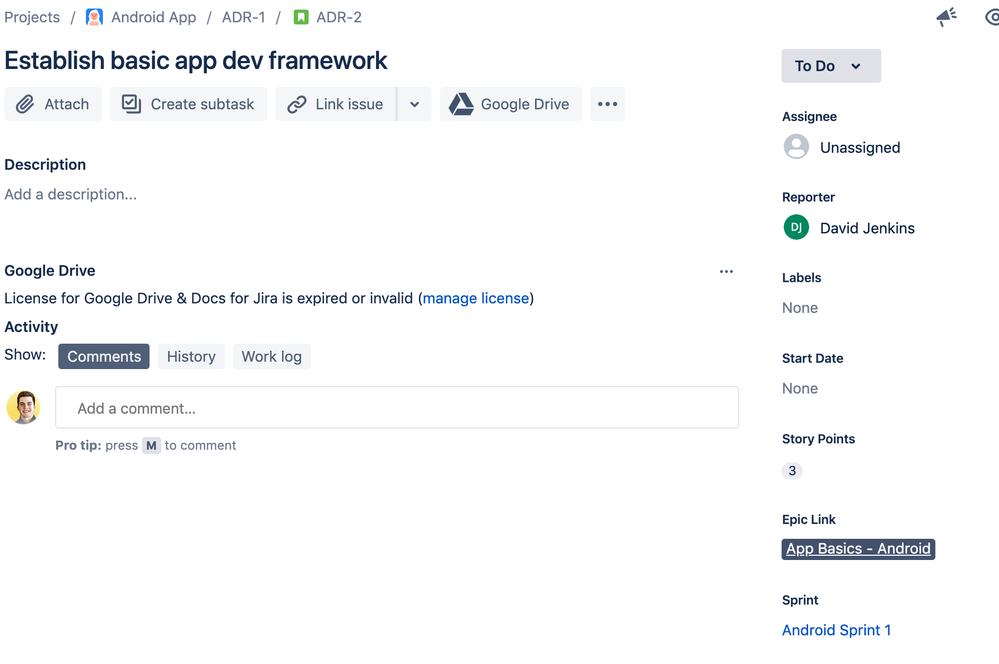Image resolution: width=999 pixels, height=664 pixels.
Task: Click the Attach paperclip button
Action: [53, 104]
